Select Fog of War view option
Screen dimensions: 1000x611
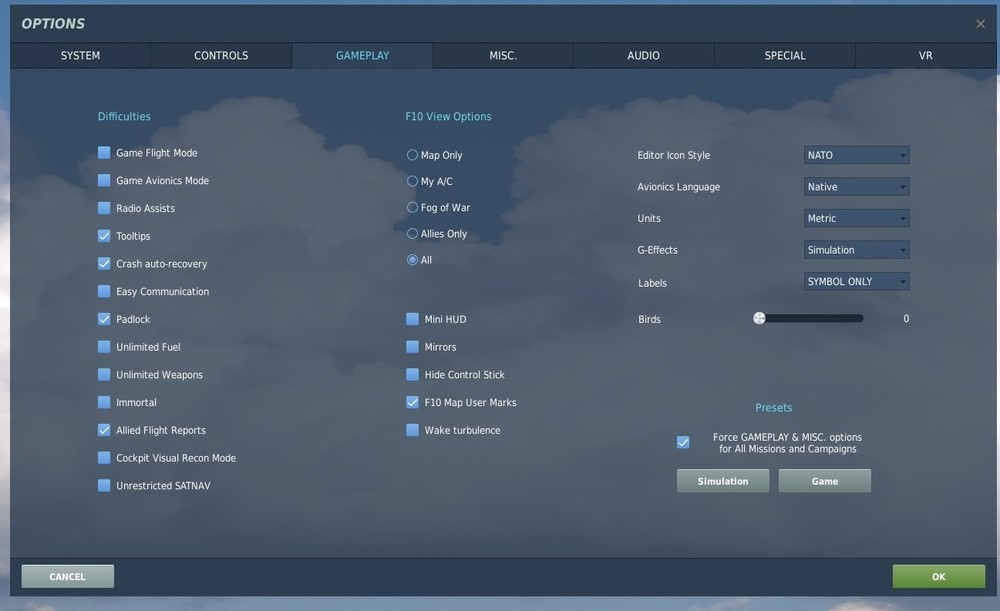click(x=411, y=207)
